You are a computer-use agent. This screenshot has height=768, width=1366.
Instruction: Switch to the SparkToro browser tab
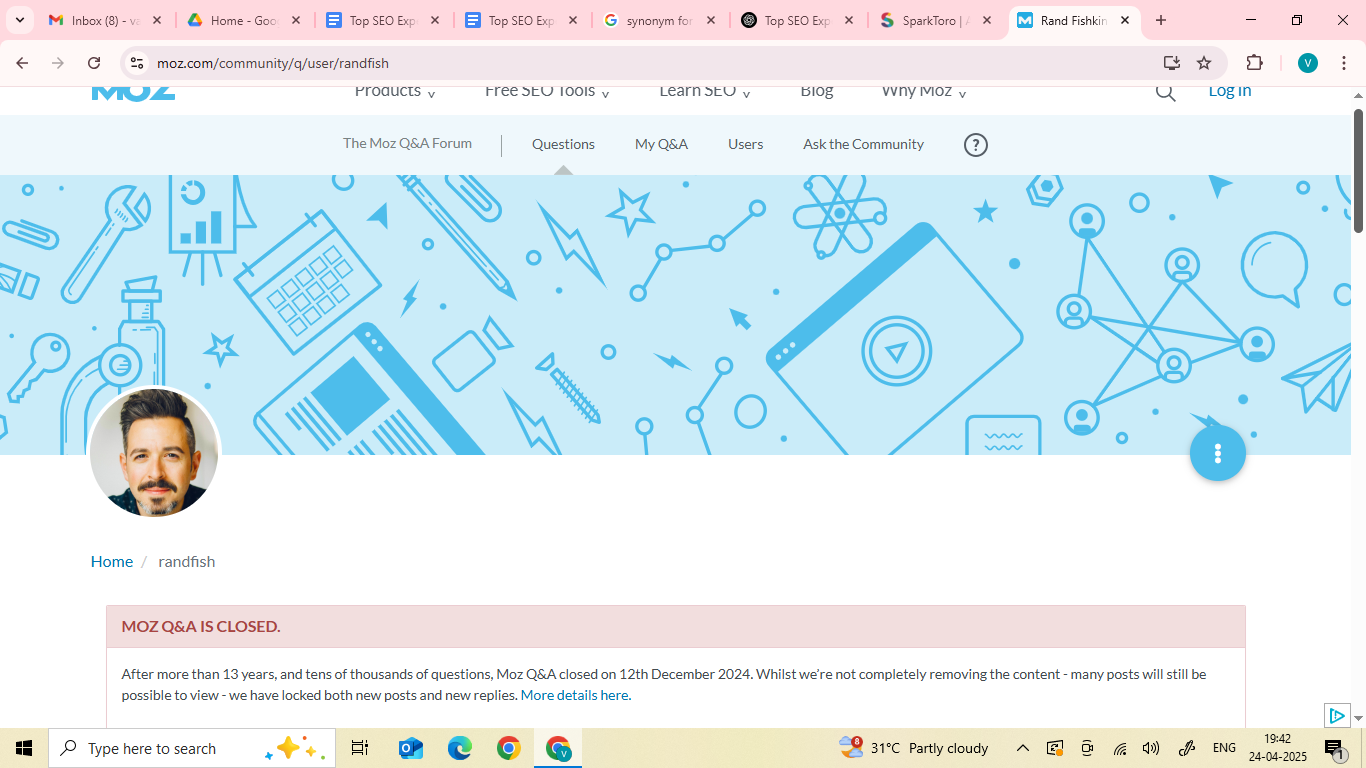(x=935, y=20)
